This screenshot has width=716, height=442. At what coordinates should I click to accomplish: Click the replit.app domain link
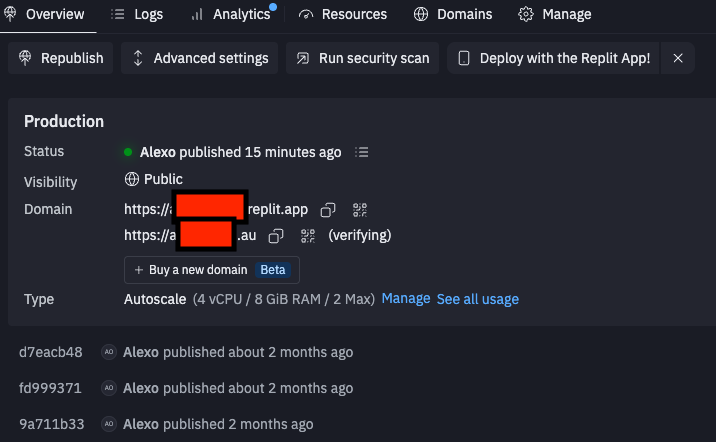pyautogui.click(x=216, y=210)
